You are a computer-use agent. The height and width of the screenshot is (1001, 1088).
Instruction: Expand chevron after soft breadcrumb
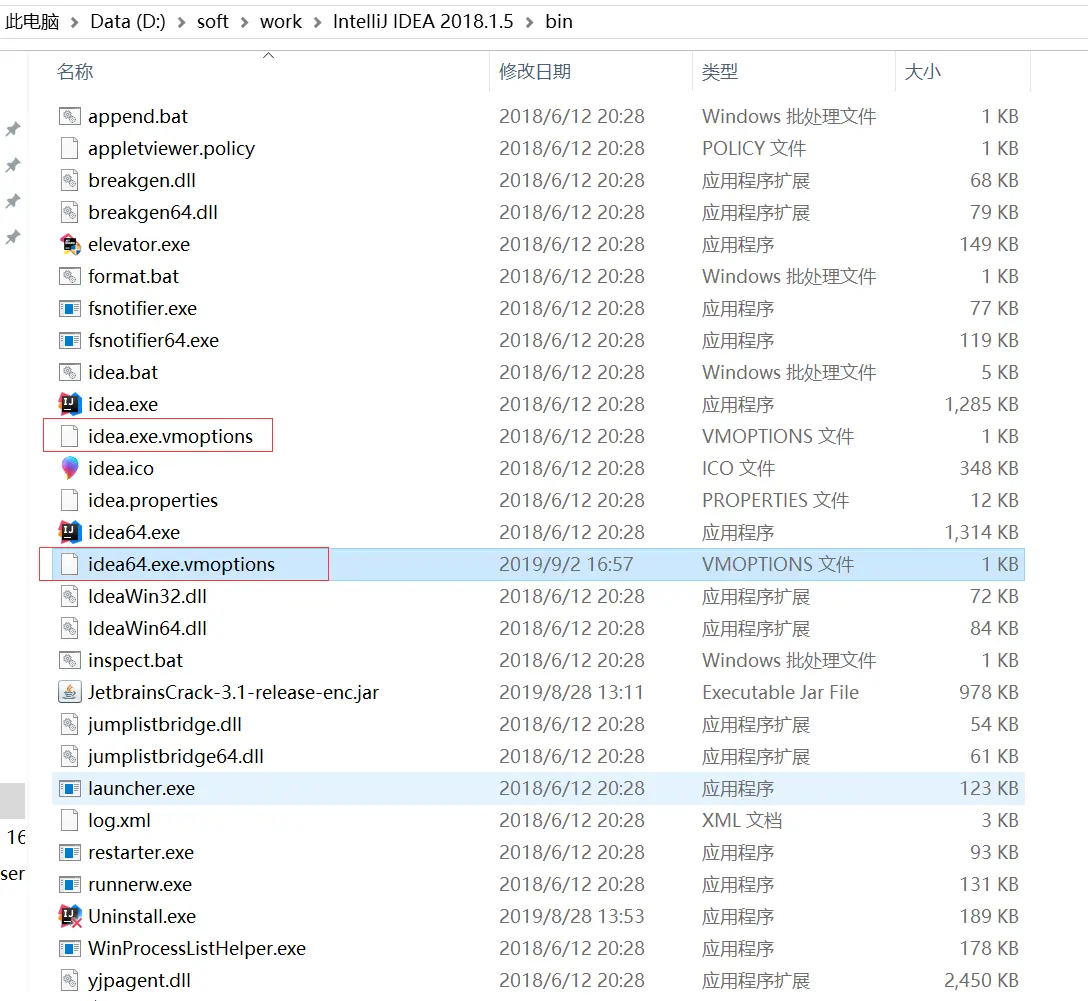244,23
